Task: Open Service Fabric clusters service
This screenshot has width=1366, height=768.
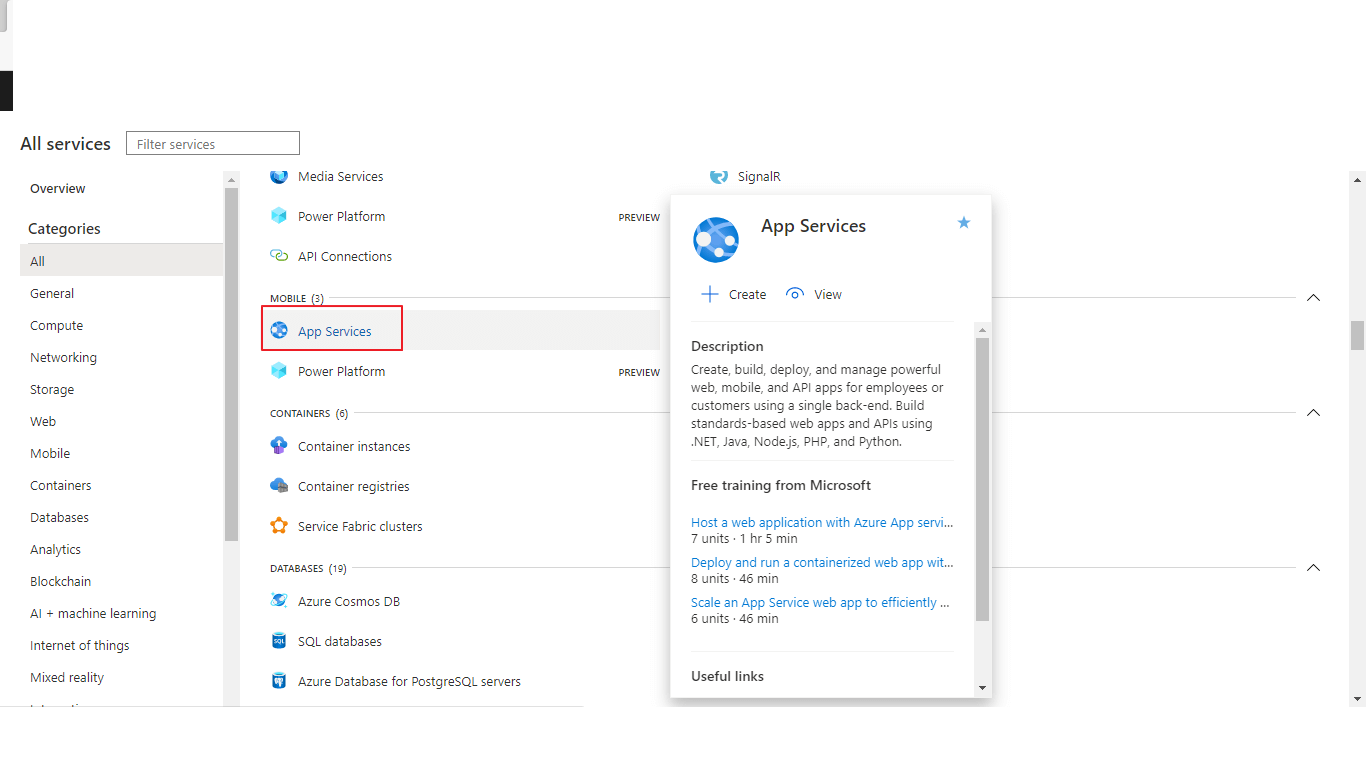Action: [x=360, y=526]
